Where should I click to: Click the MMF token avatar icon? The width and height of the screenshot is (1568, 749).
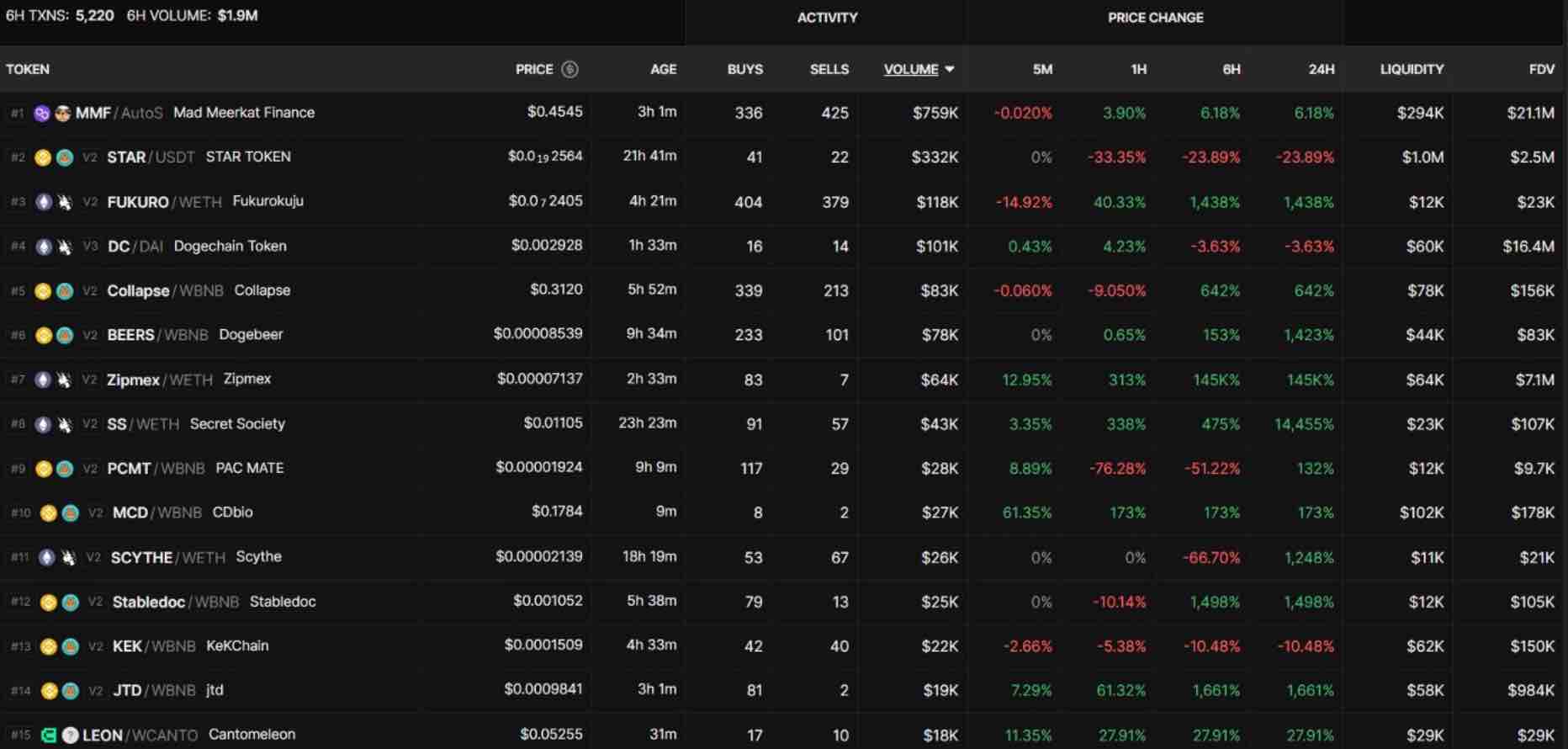tap(63, 113)
